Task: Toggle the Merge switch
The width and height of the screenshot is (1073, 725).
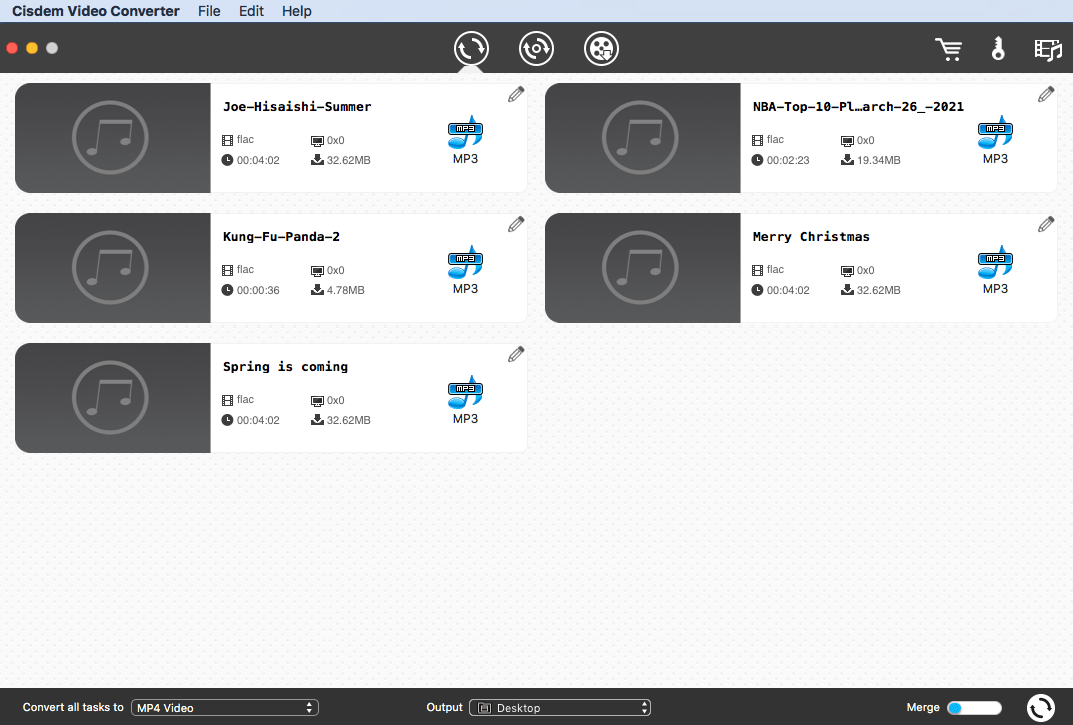Action: [974, 708]
